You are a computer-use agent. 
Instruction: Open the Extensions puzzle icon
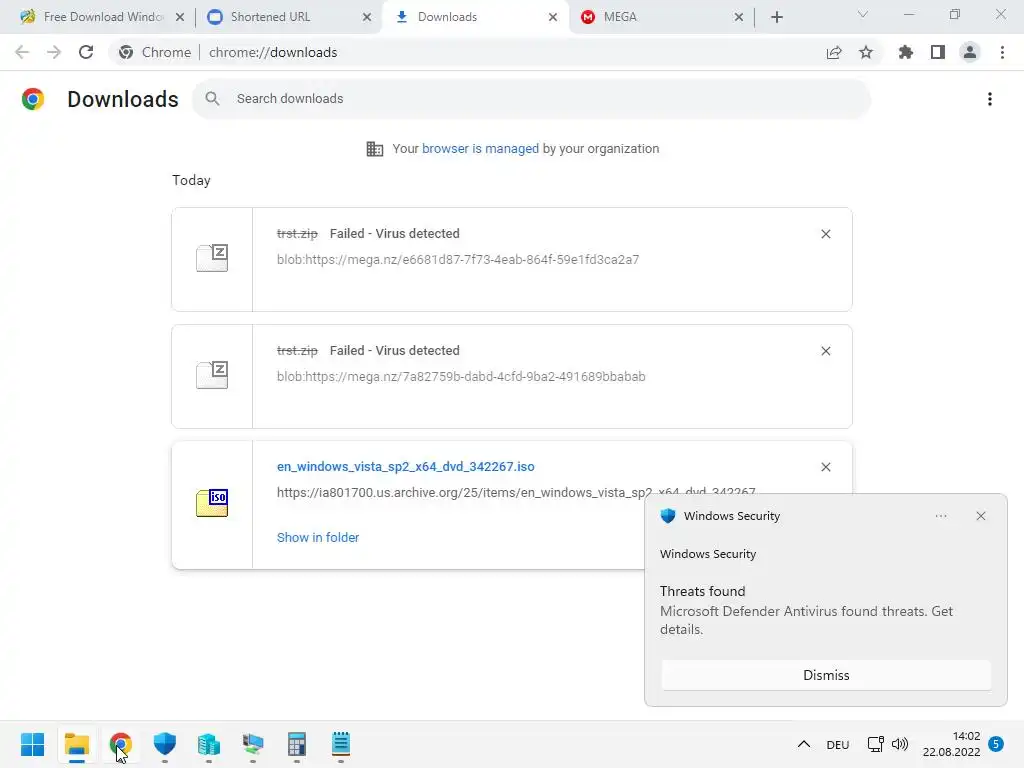[x=906, y=52]
